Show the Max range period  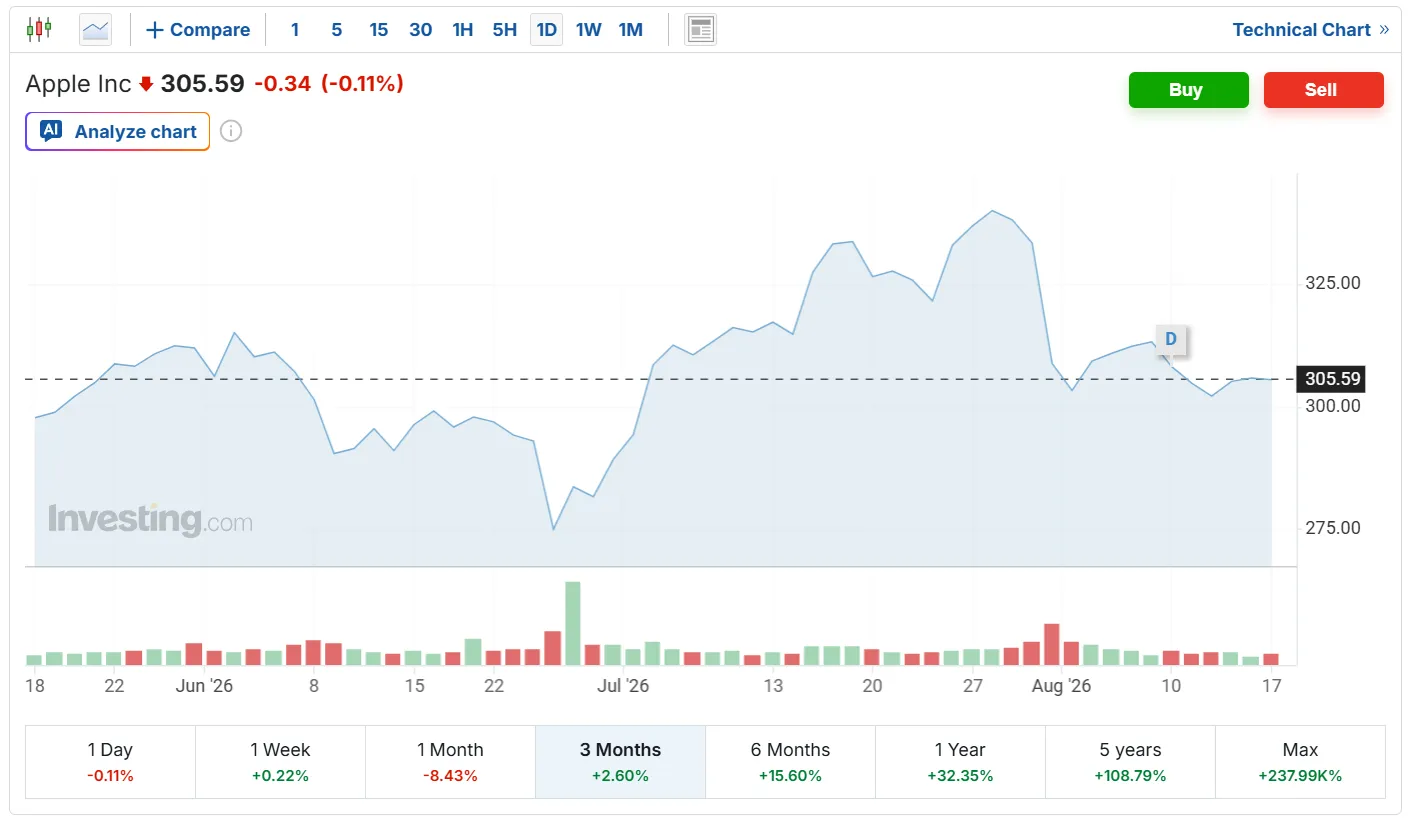(x=1300, y=762)
